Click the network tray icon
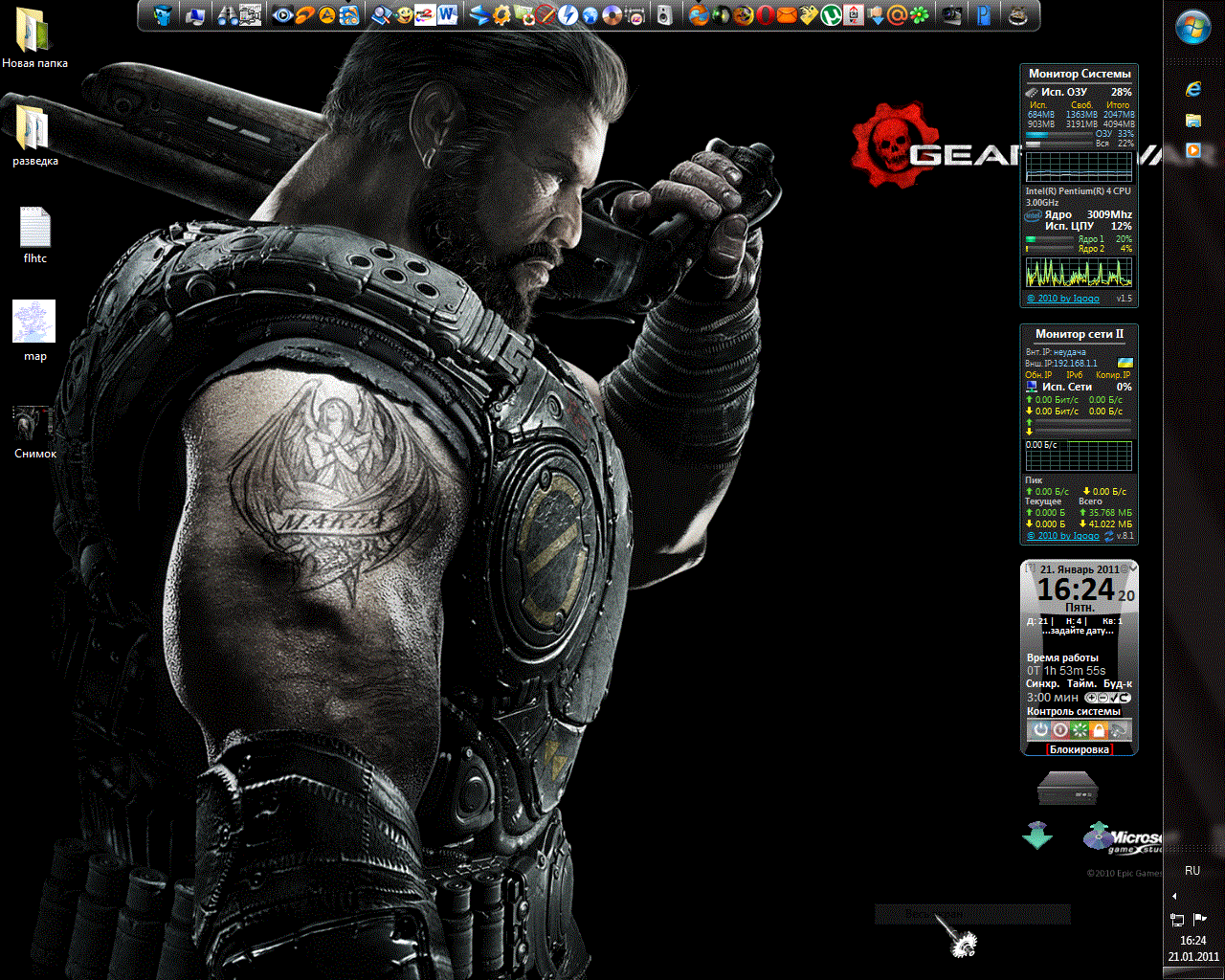 click(1177, 920)
